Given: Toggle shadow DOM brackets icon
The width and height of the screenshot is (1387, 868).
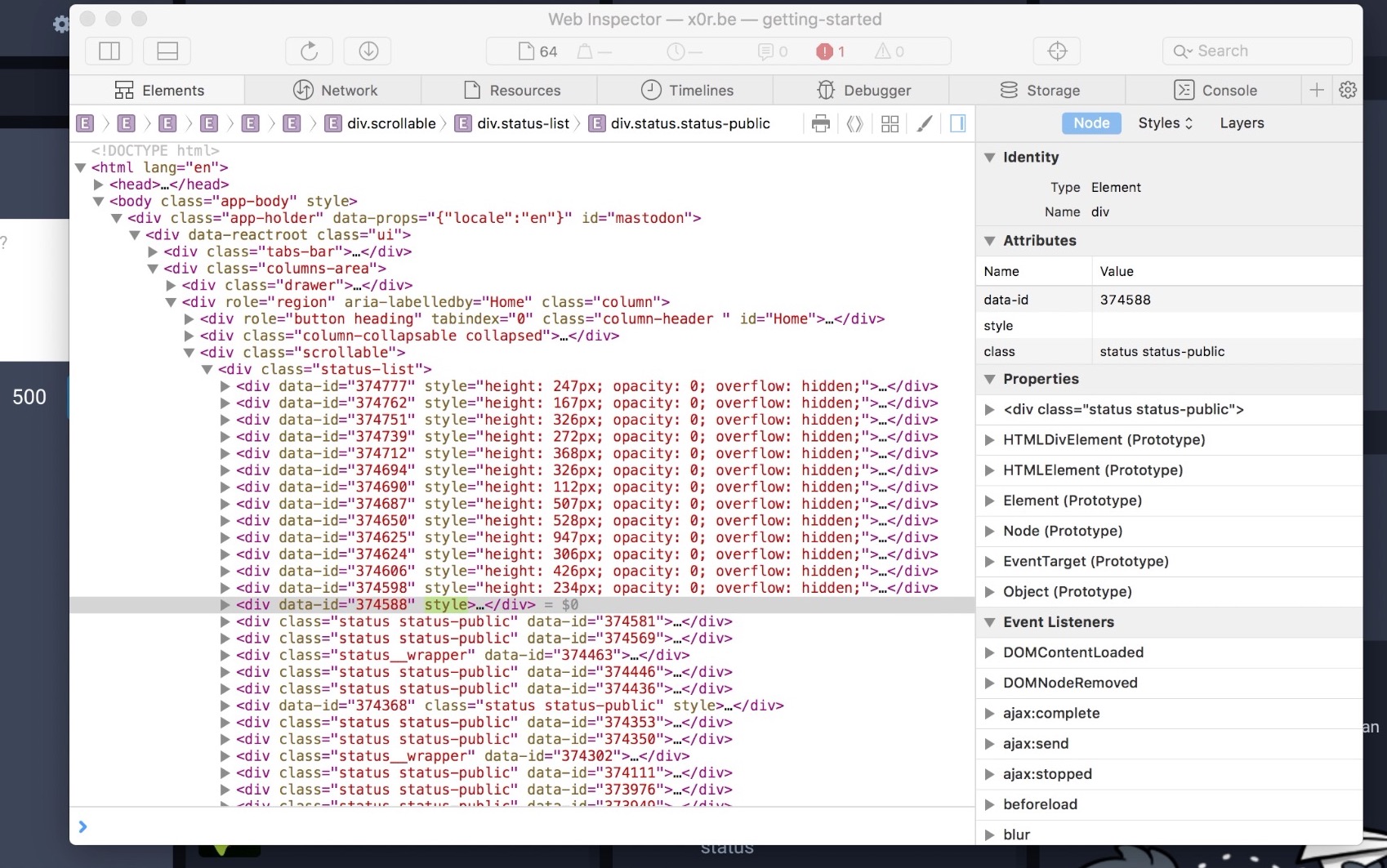Looking at the screenshot, I should pyautogui.click(x=854, y=124).
